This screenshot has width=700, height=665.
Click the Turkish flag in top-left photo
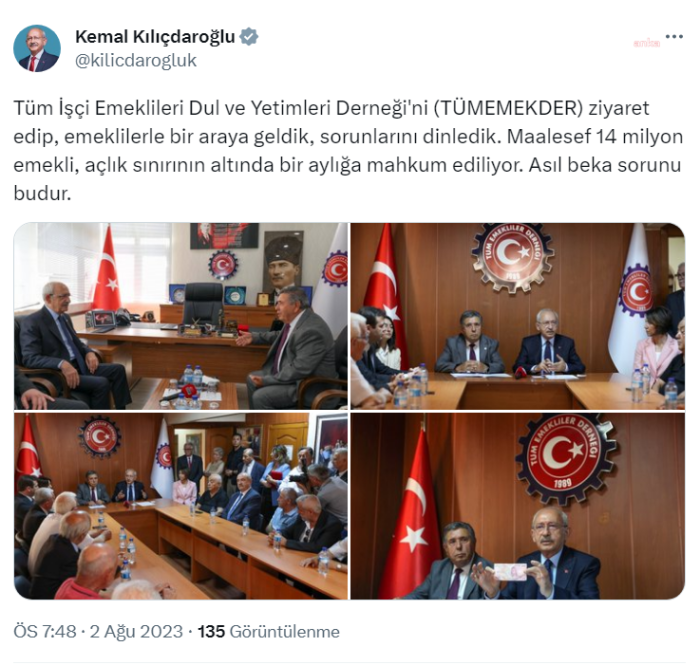click(107, 270)
